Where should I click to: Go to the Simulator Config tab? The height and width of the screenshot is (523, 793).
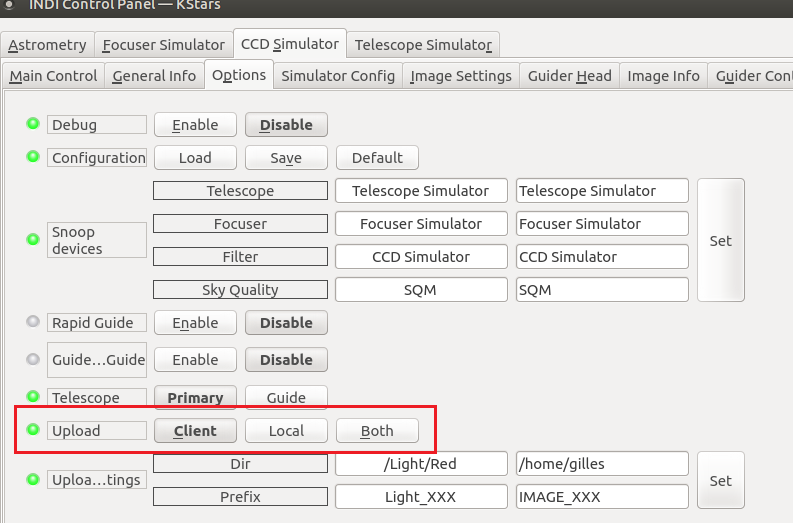click(x=338, y=76)
